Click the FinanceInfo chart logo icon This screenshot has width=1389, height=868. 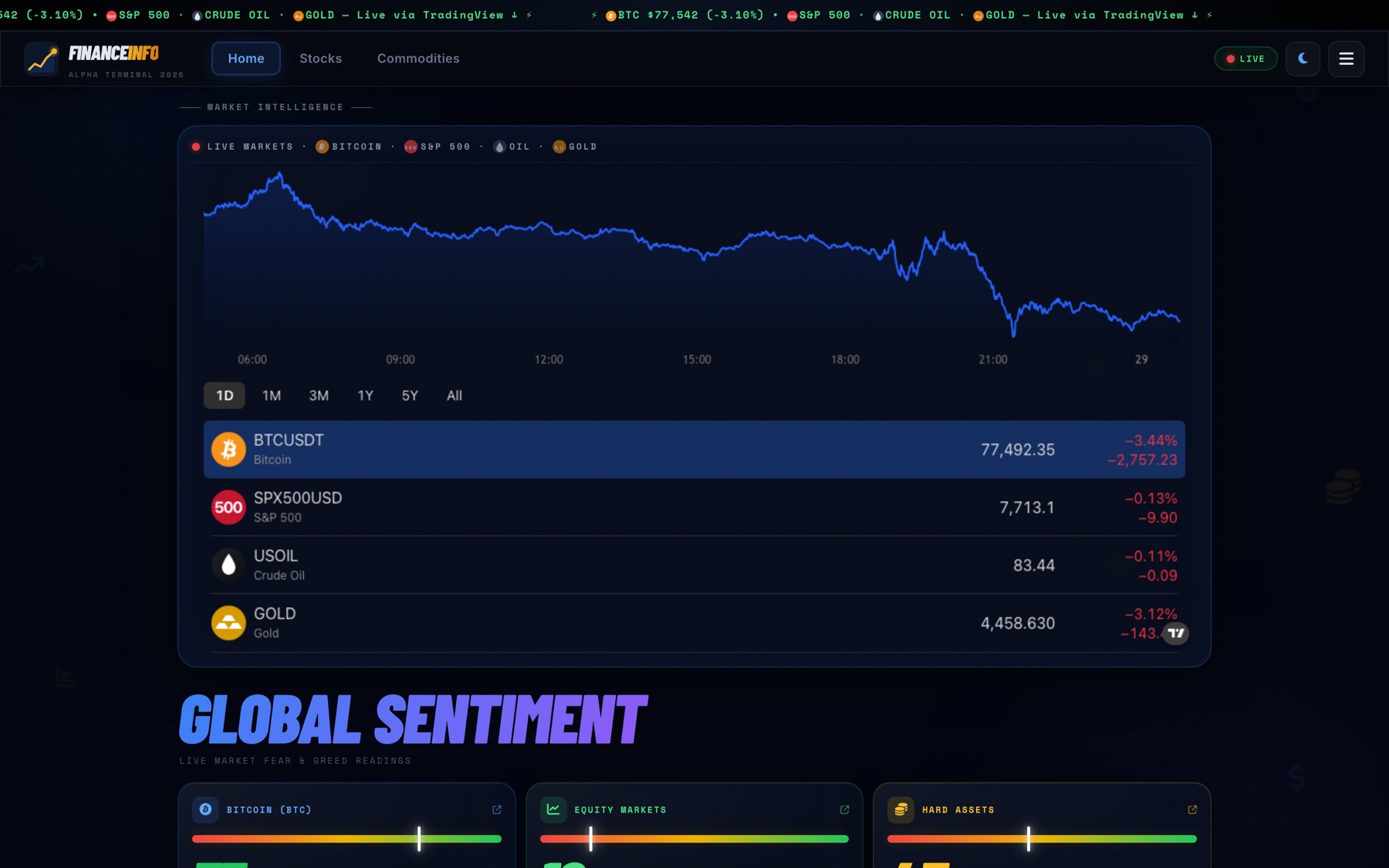[42, 59]
